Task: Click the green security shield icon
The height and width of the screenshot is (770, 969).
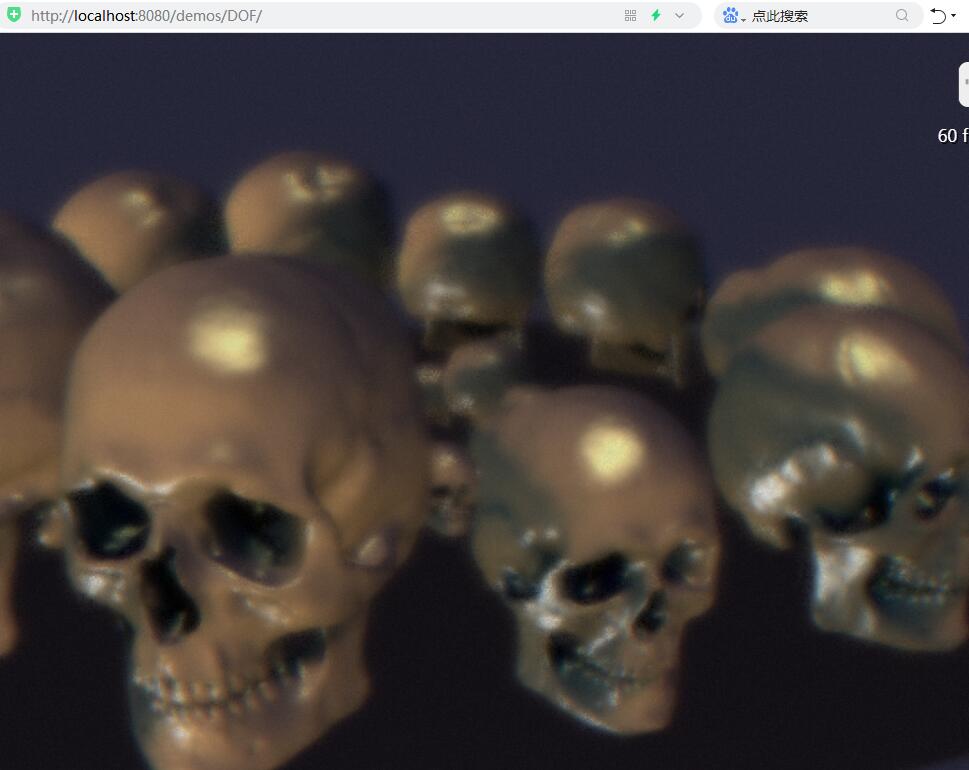Action: [14, 15]
